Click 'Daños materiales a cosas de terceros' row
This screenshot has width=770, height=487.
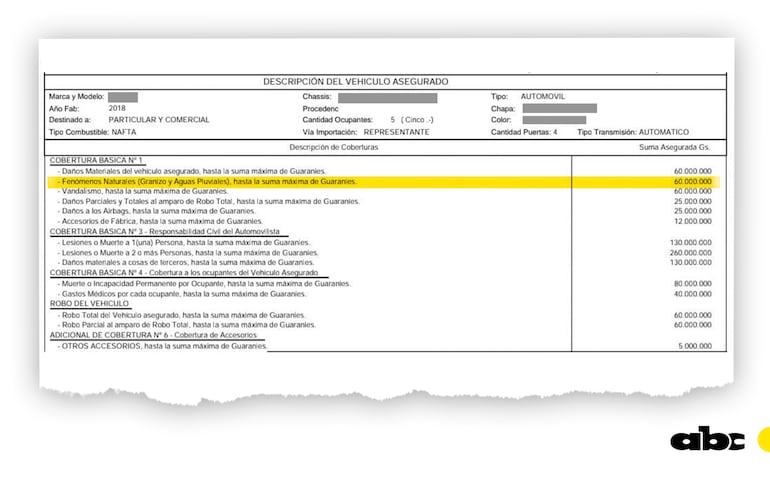[x=186, y=263]
